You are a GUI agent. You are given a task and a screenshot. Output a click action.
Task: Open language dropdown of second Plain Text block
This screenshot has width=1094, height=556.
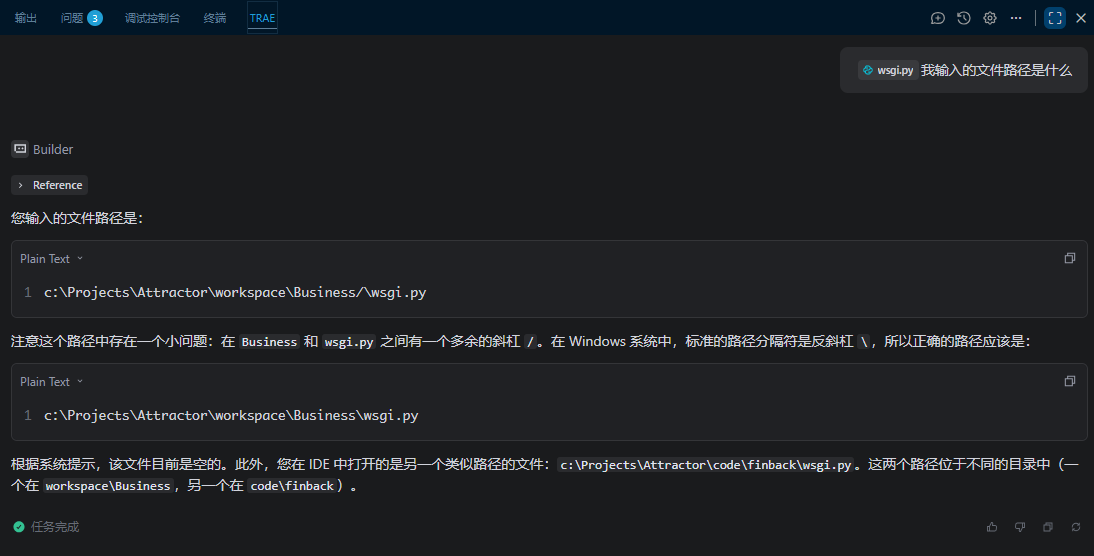click(52, 382)
